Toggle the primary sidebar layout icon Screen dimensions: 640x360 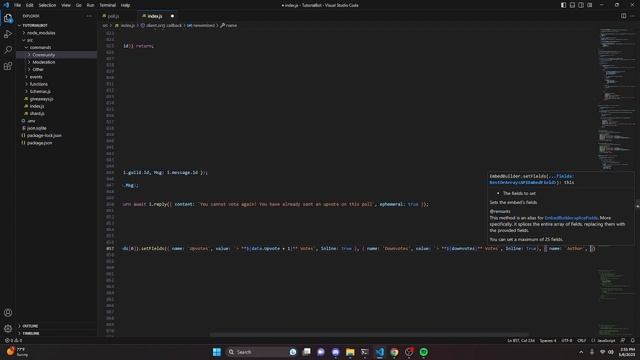tap(563, 5)
